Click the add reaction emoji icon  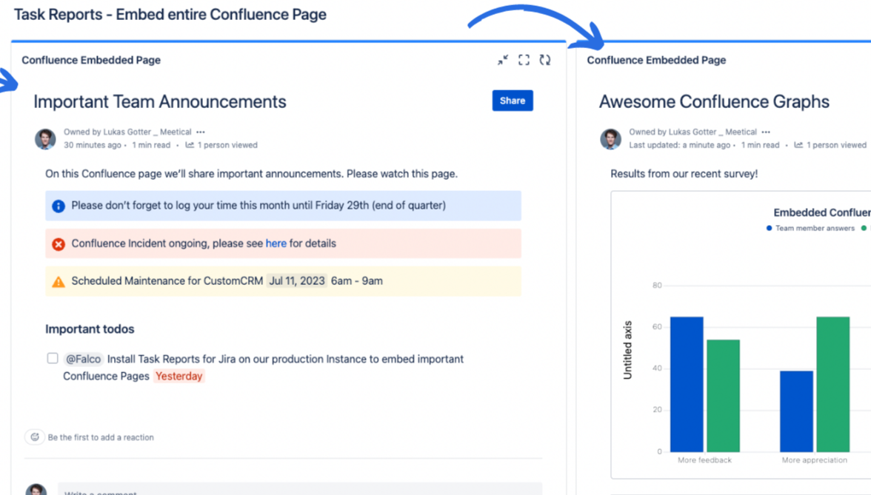(34, 437)
